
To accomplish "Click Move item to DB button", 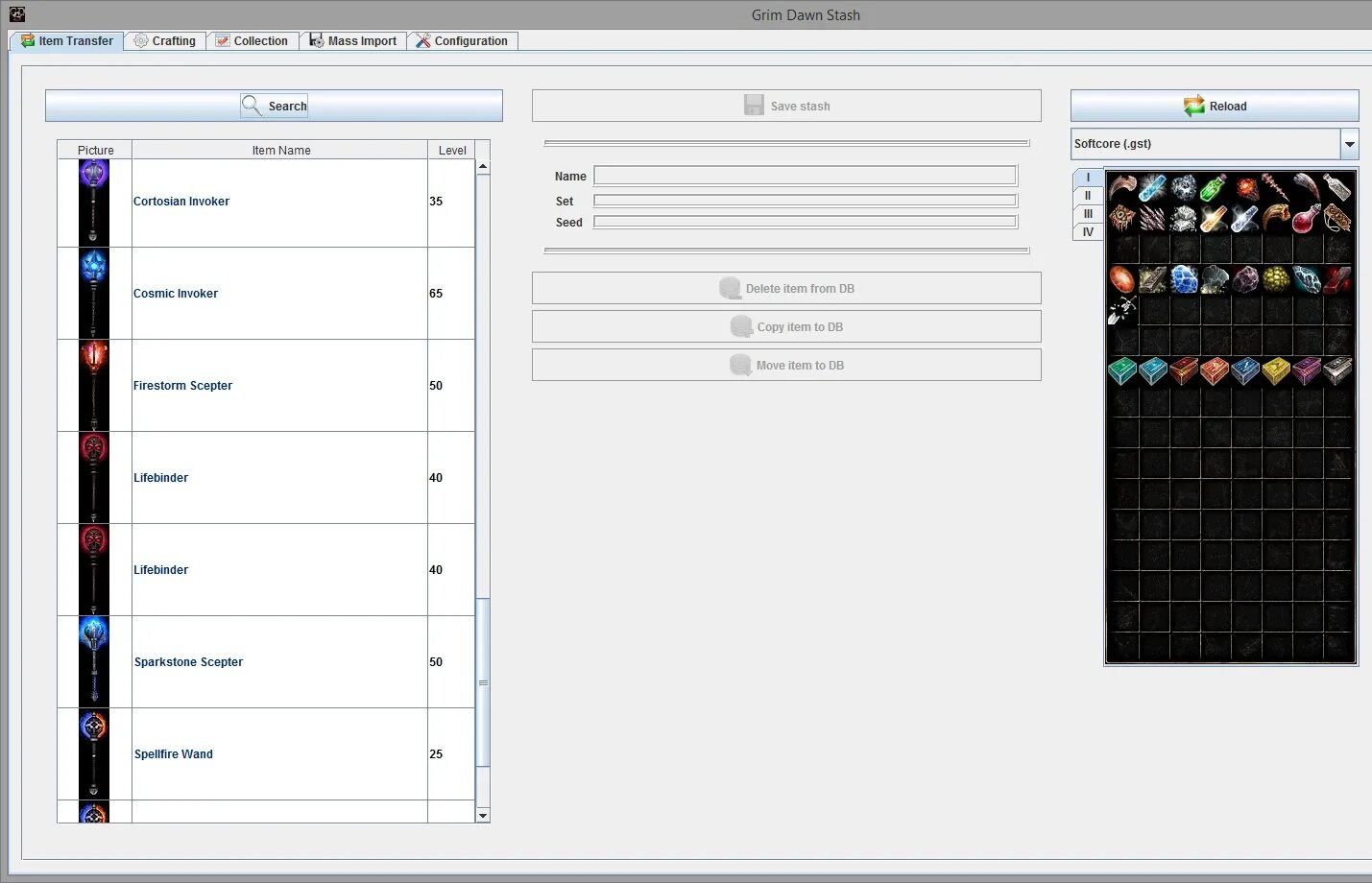I will (786, 365).
